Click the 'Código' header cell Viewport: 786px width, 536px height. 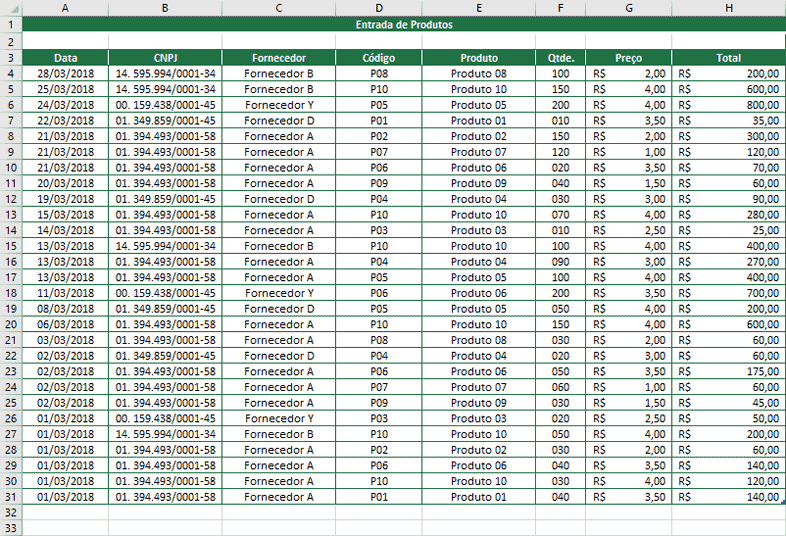click(378, 58)
